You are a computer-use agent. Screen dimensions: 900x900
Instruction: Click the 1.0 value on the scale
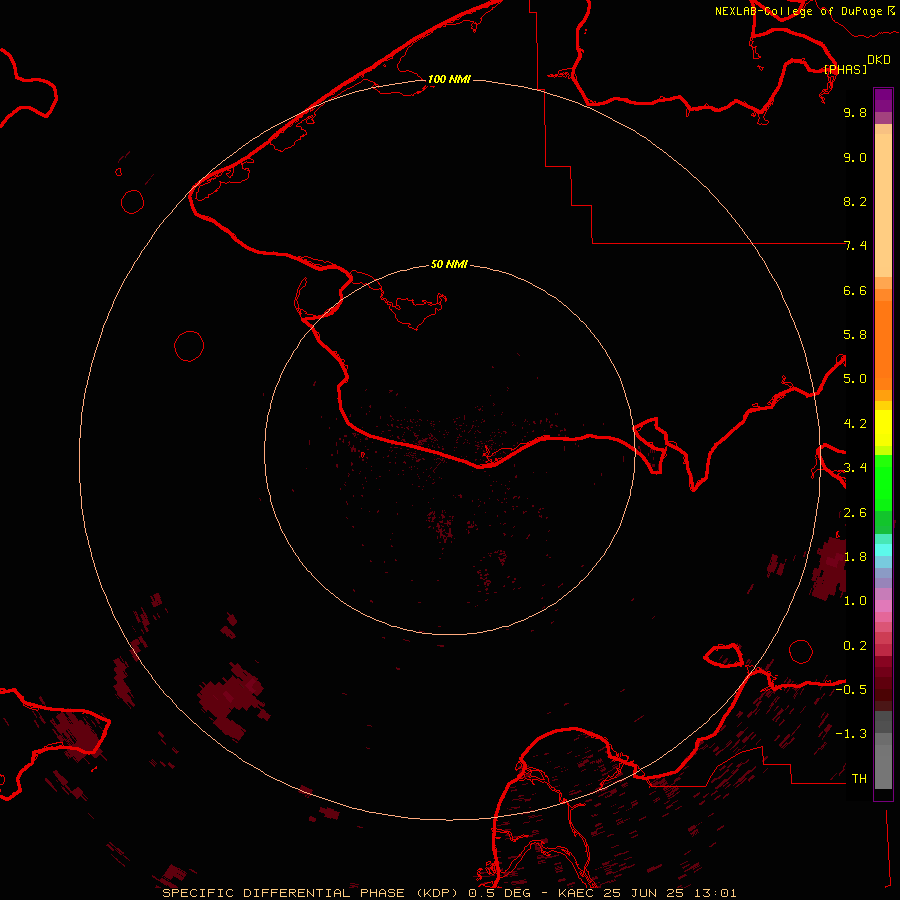point(855,601)
